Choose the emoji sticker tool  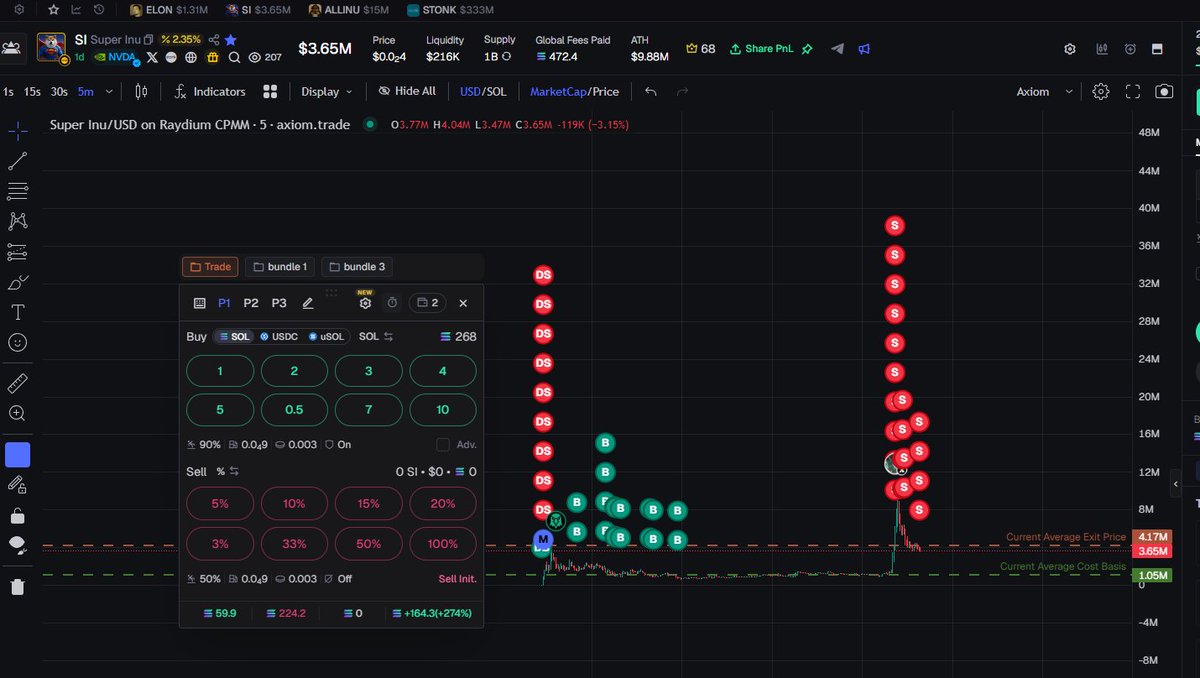[x=18, y=342]
